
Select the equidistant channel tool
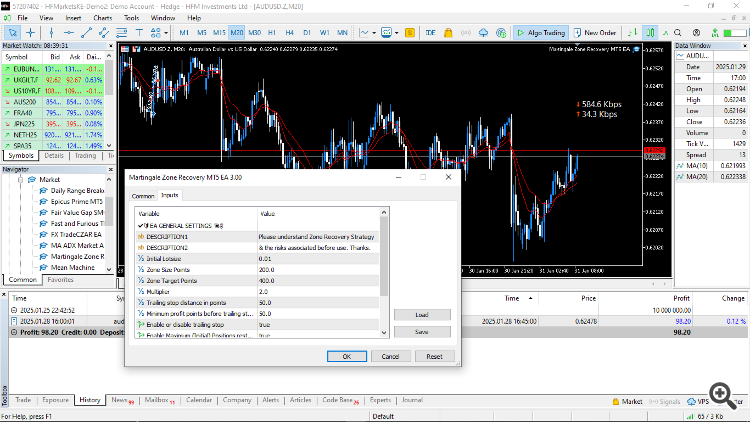click(x=104, y=33)
